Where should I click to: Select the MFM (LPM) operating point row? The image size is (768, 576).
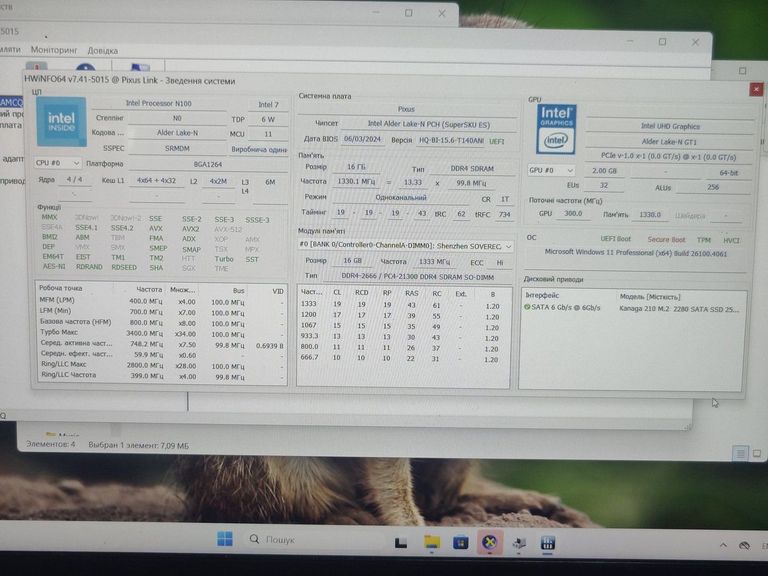click(162, 301)
